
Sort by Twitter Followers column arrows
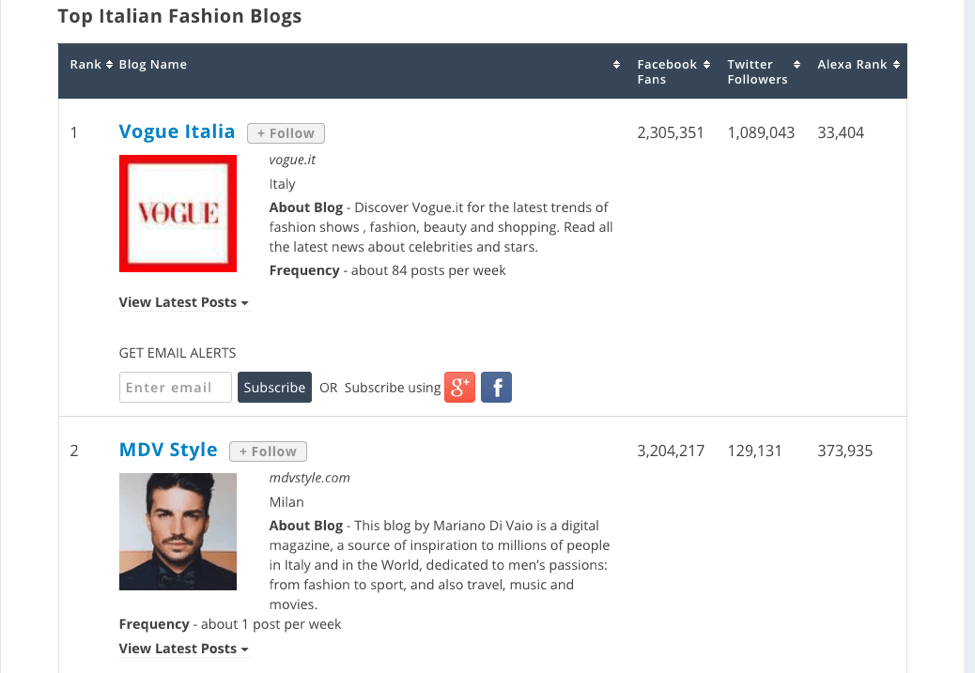[797, 65]
